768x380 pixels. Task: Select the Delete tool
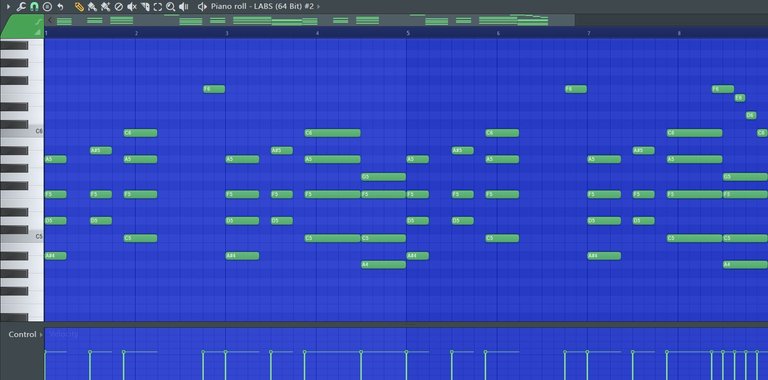pyautogui.click(x=119, y=7)
